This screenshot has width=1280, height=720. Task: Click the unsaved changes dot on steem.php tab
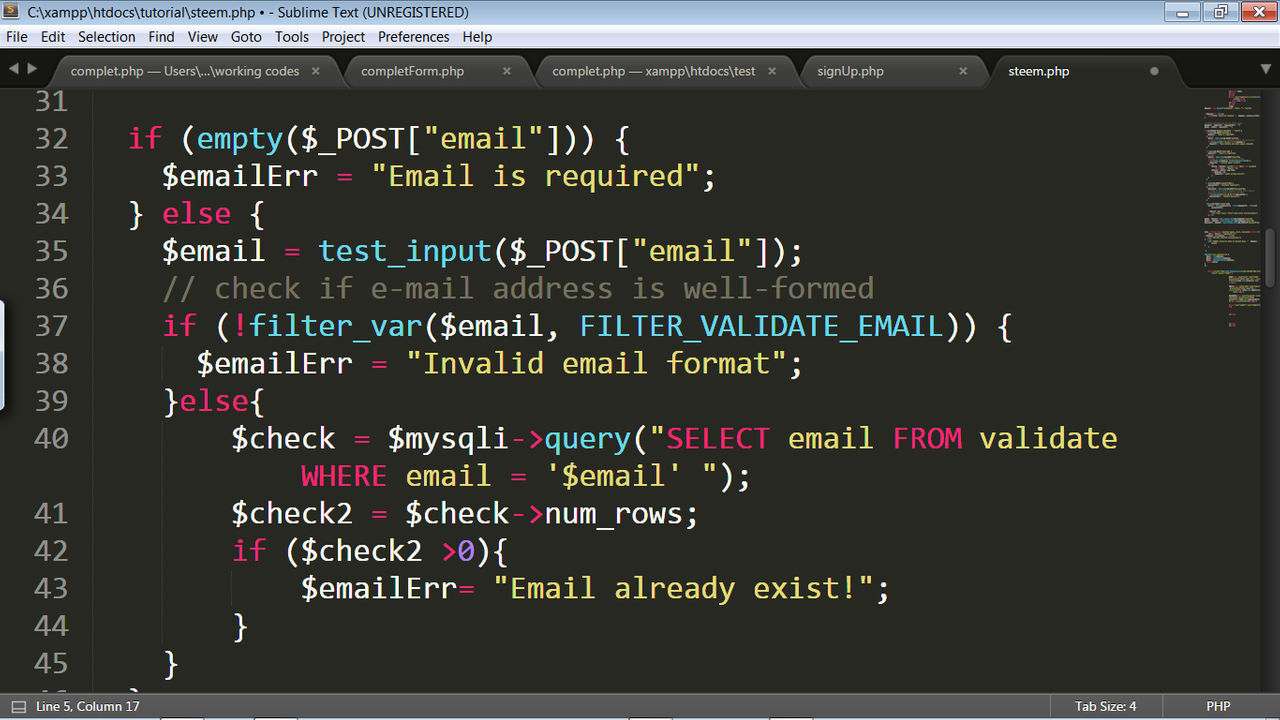pyautogui.click(x=1153, y=71)
